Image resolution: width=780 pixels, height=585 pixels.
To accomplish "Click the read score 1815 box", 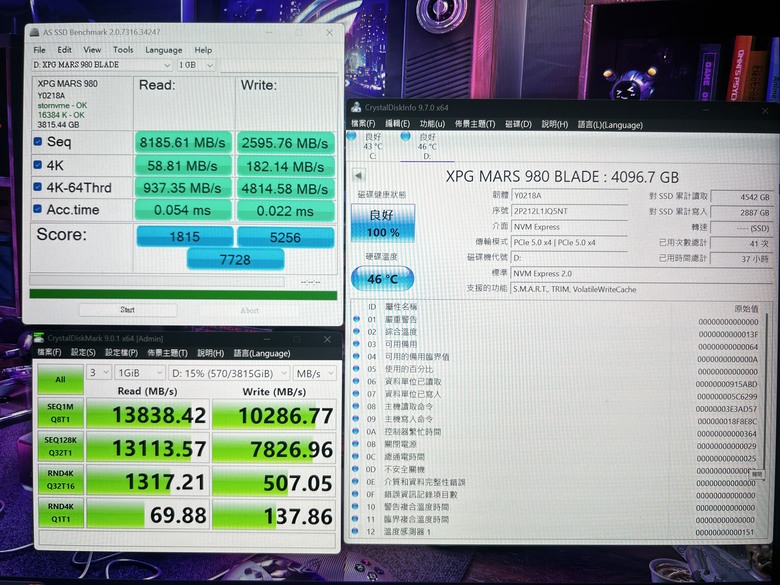I will tap(185, 236).
